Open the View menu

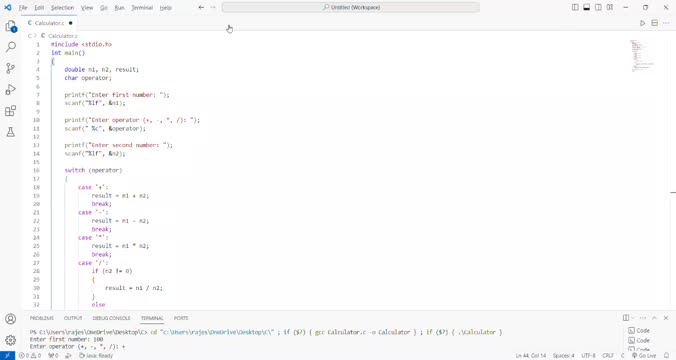pos(87,8)
